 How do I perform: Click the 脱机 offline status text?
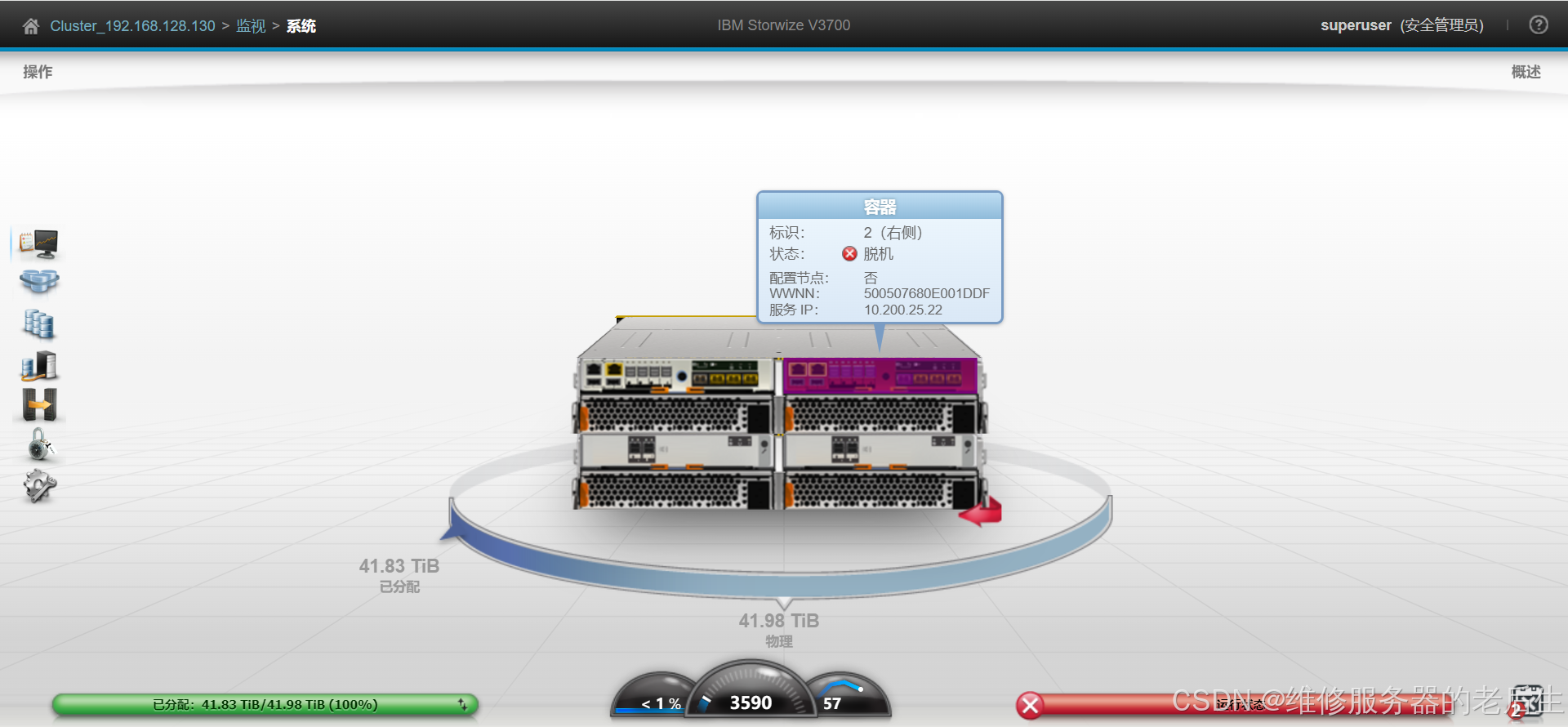click(879, 254)
